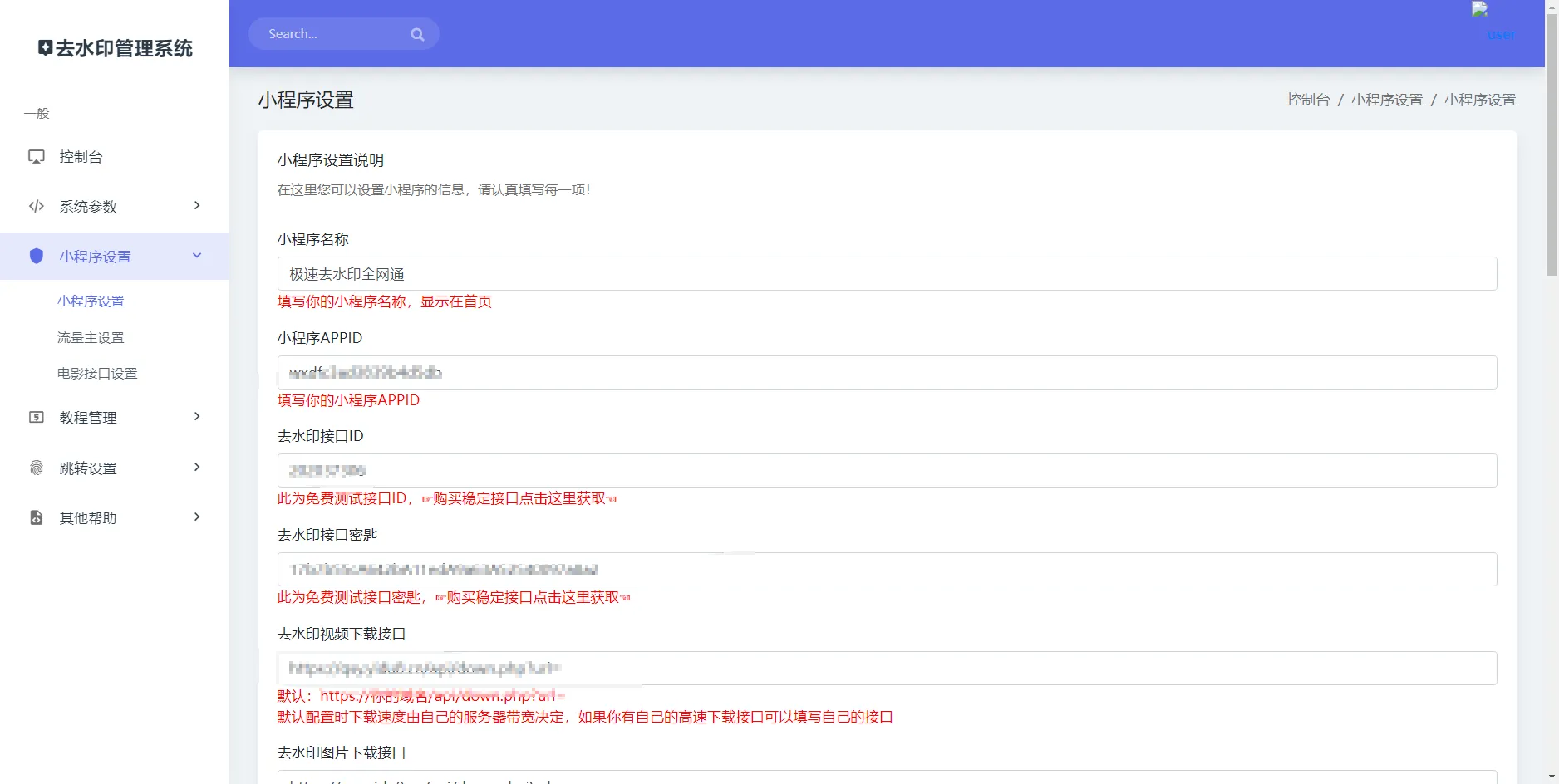Expand the 系统参数 sidebar section

[x=197, y=206]
